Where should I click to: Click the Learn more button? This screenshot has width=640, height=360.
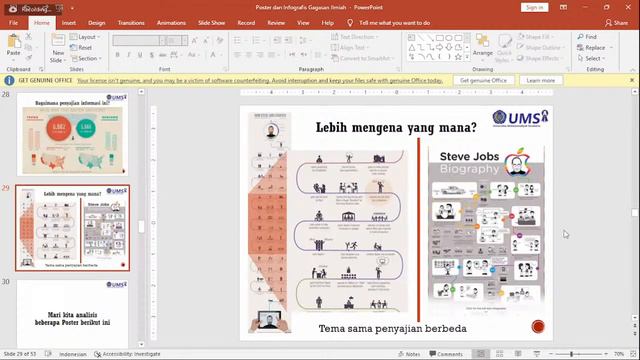tap(540, 80)
